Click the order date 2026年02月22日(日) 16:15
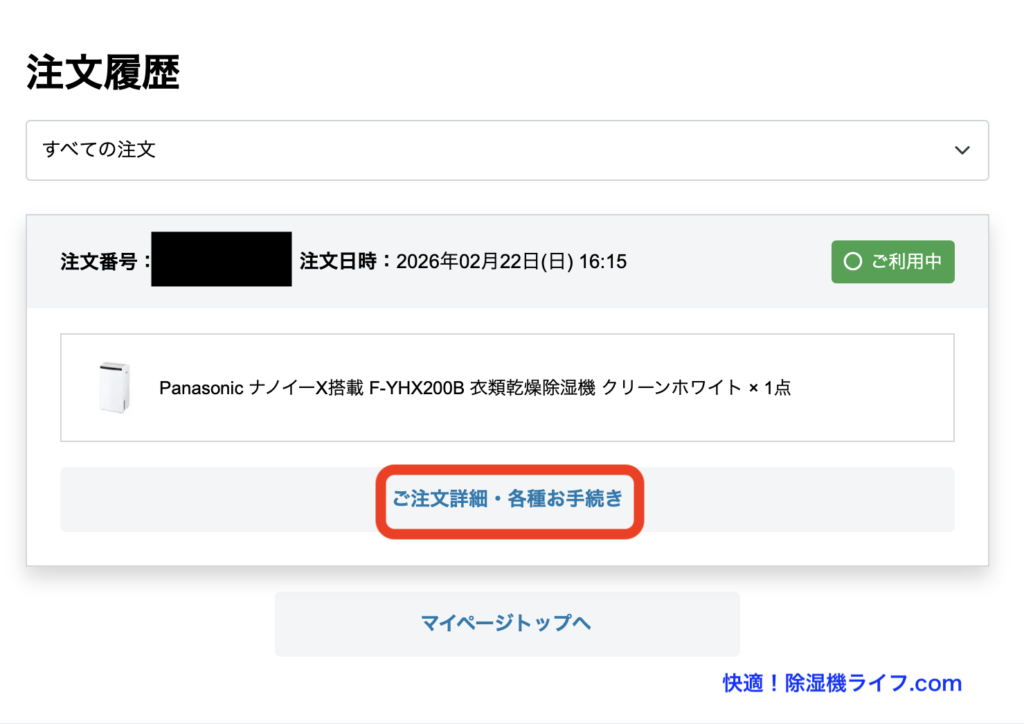Image resolution: width=1024 pixels, height=724 pixels. click(511, 262)
